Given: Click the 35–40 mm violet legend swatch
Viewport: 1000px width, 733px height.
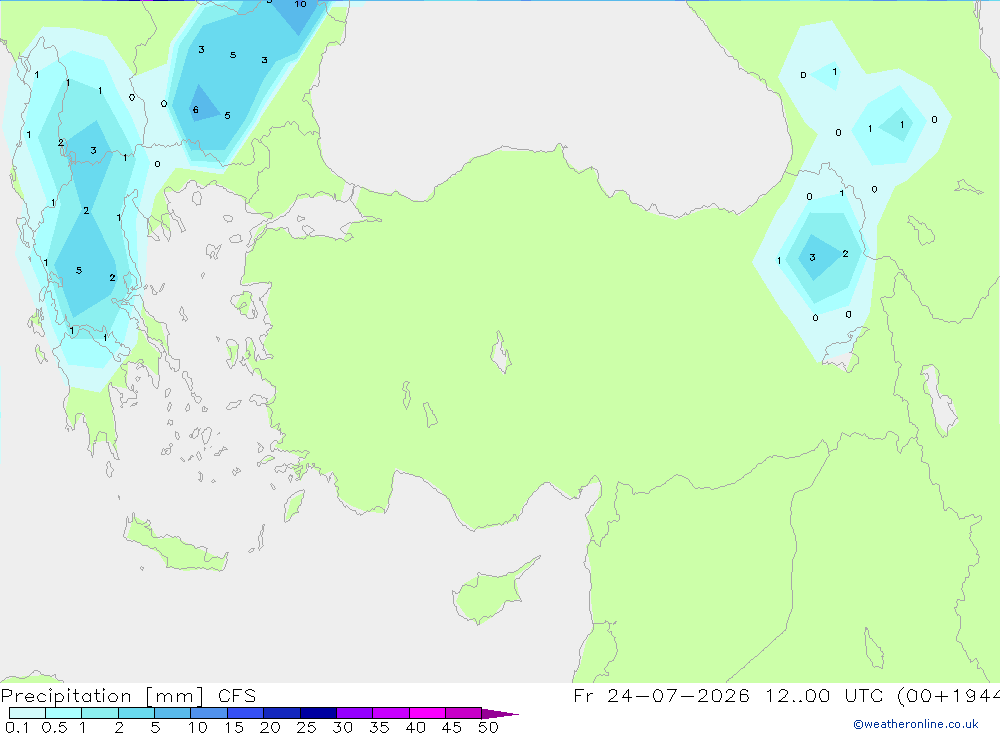Looking at the screenshot, I should pyautogui.click(x=390, y=713).
